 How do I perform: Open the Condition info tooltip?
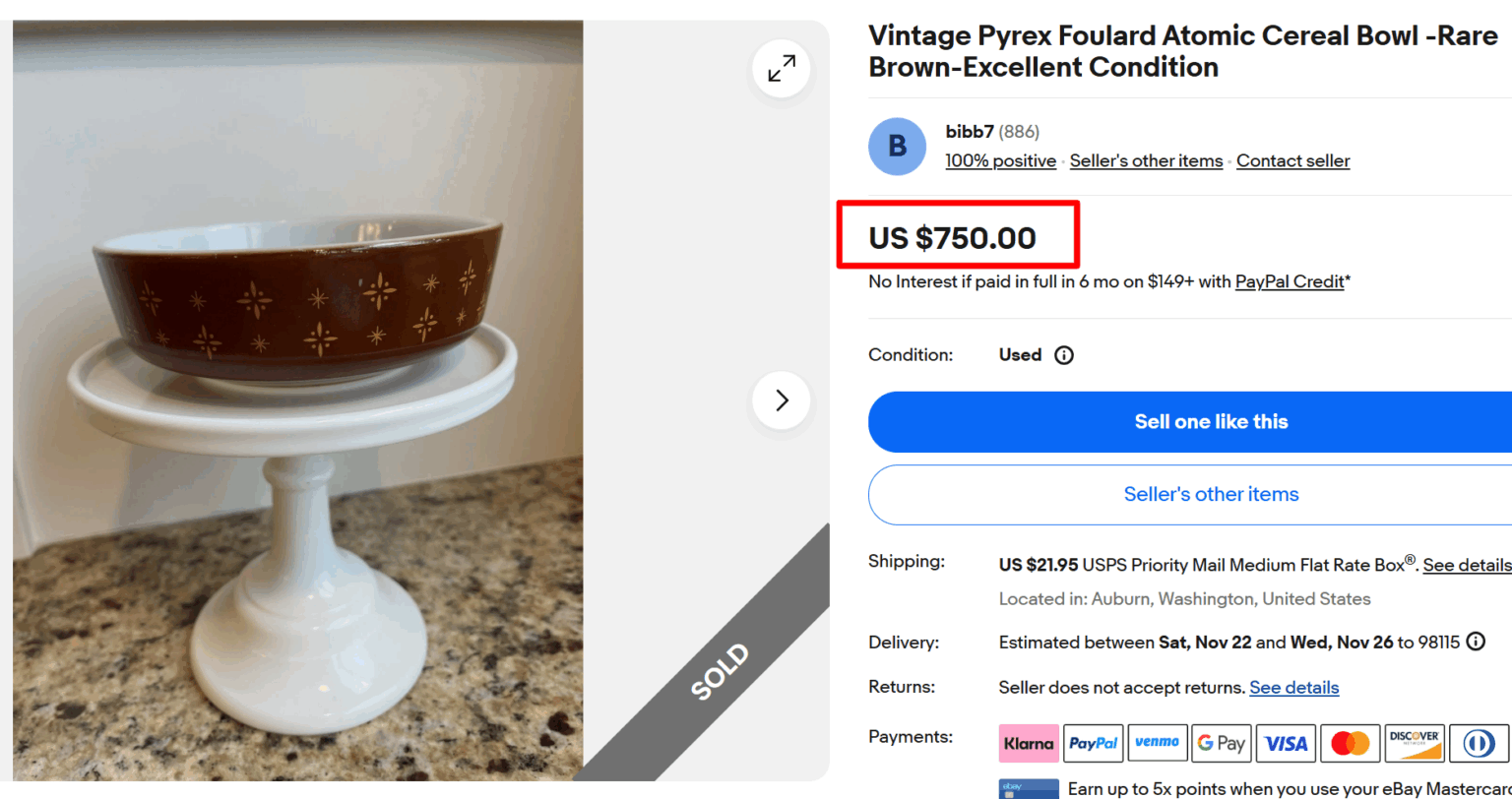pyautogui.click(x=1064, y=355)
